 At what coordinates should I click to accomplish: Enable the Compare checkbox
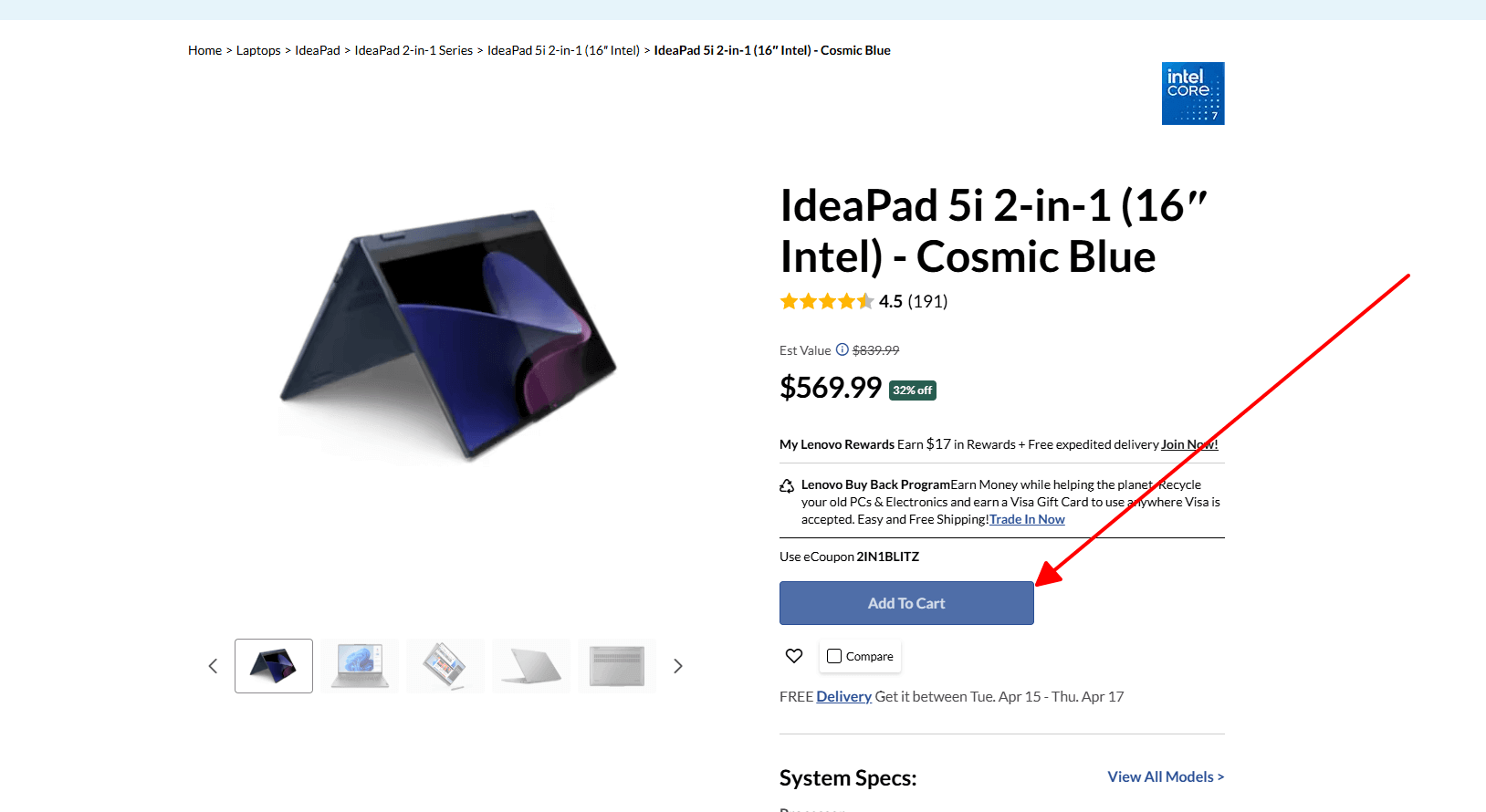point(833,655)
